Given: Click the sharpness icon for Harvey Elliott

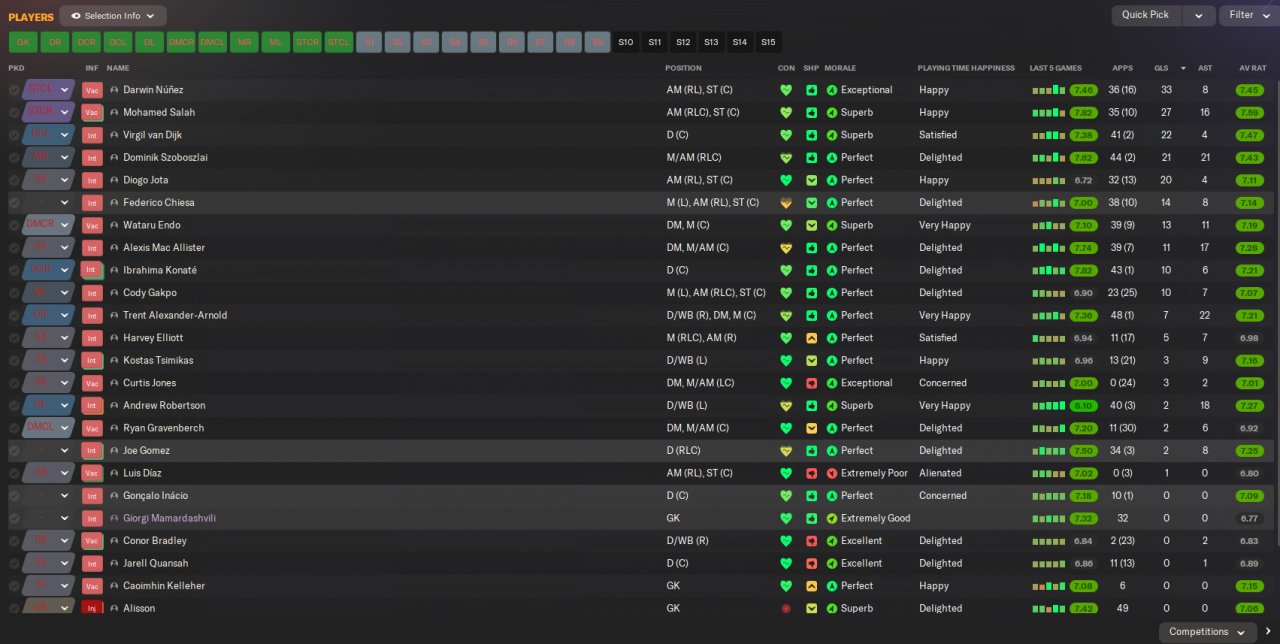Looking at the screenshot, I should (x=811, y=338).
